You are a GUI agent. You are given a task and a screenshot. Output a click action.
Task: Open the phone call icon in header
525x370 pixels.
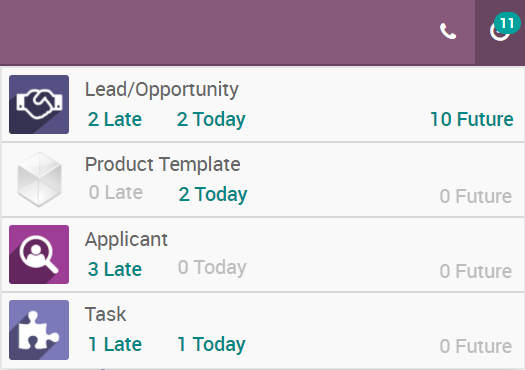(x=448, y=31)
